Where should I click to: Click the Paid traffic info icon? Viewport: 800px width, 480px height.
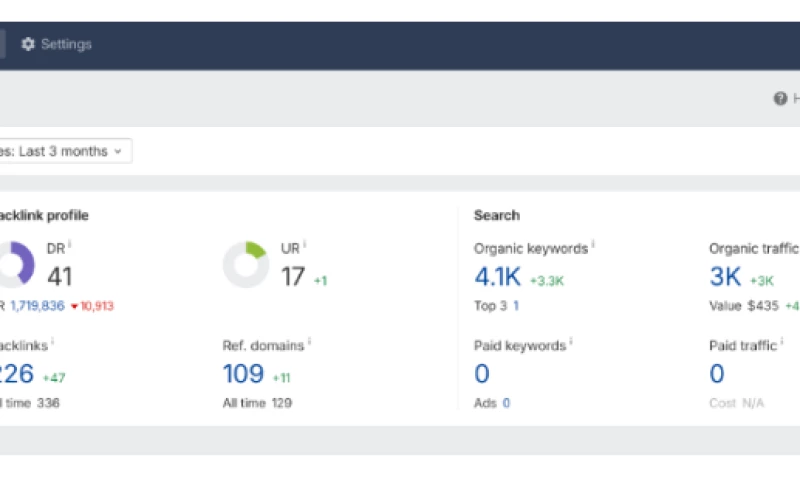click(x=782, y=341)
